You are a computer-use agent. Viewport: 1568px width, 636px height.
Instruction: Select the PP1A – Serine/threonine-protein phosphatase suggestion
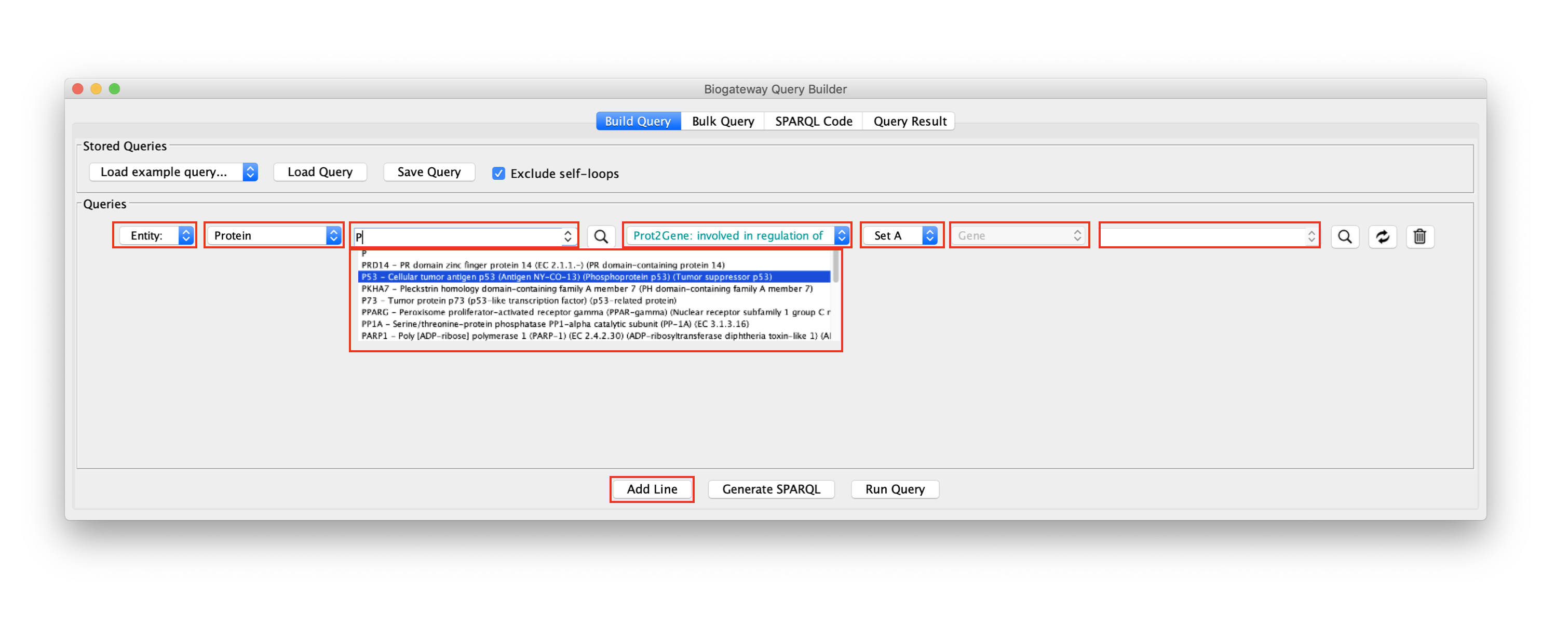(x=594, y=324)
